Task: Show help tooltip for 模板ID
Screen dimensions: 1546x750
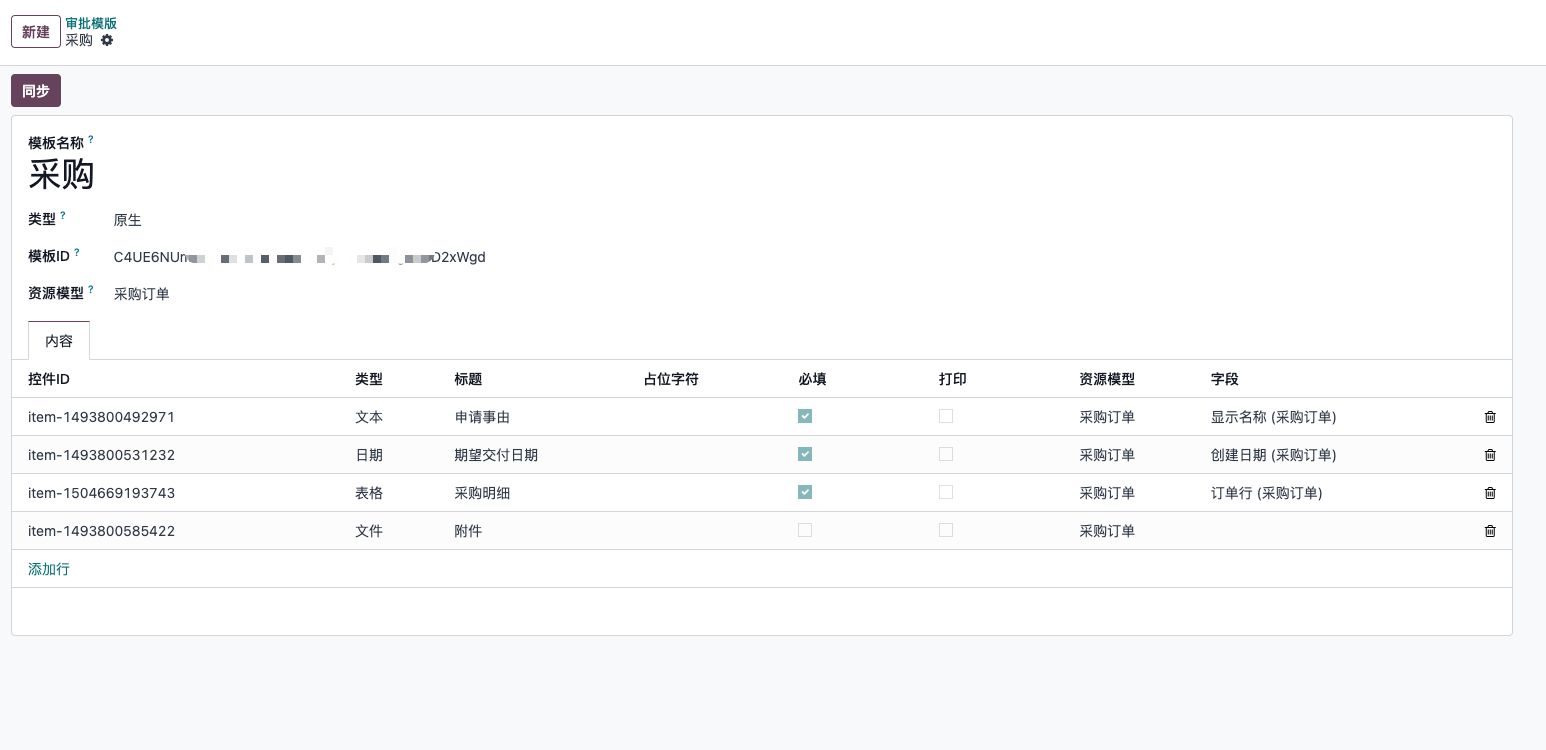Action: (77, 252)
